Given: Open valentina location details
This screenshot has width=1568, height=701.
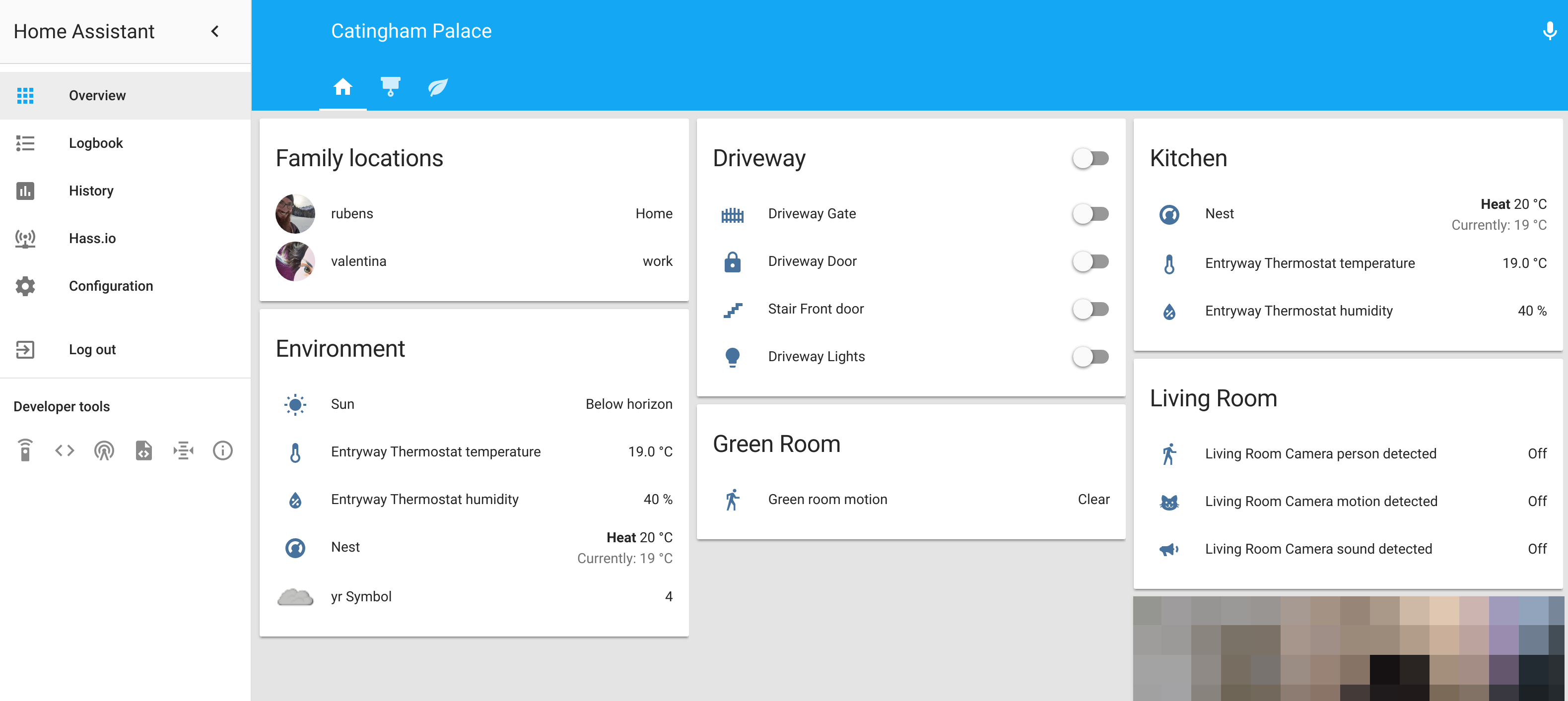Looking at the screenshot, I should click(x=474, y=261).
